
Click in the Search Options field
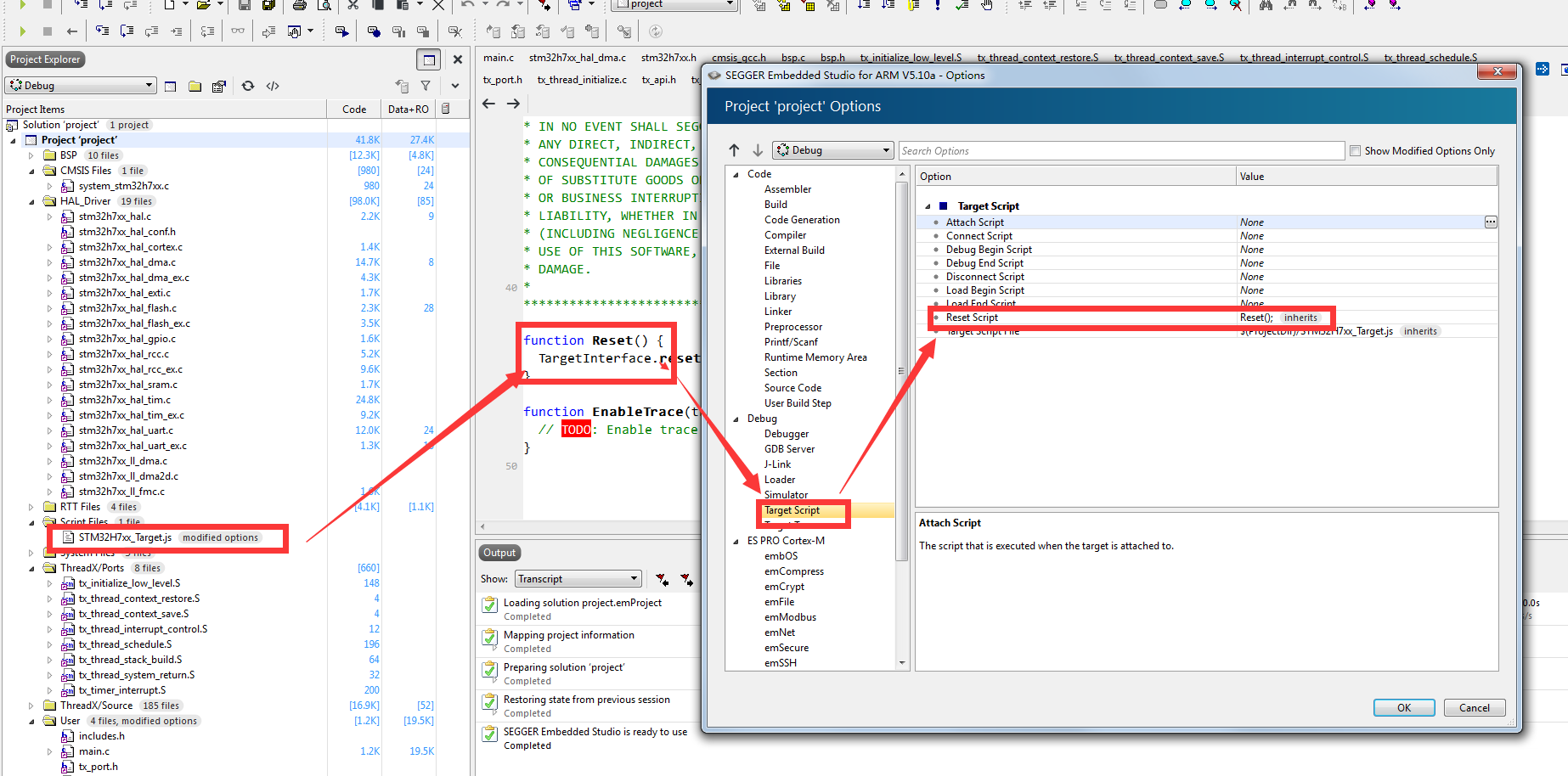coord(1121,150)
